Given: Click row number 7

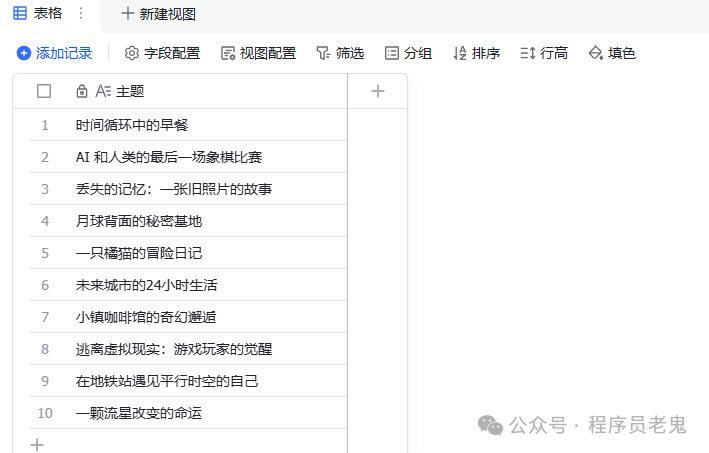Looking at the screenshot, I should [45, 317].
